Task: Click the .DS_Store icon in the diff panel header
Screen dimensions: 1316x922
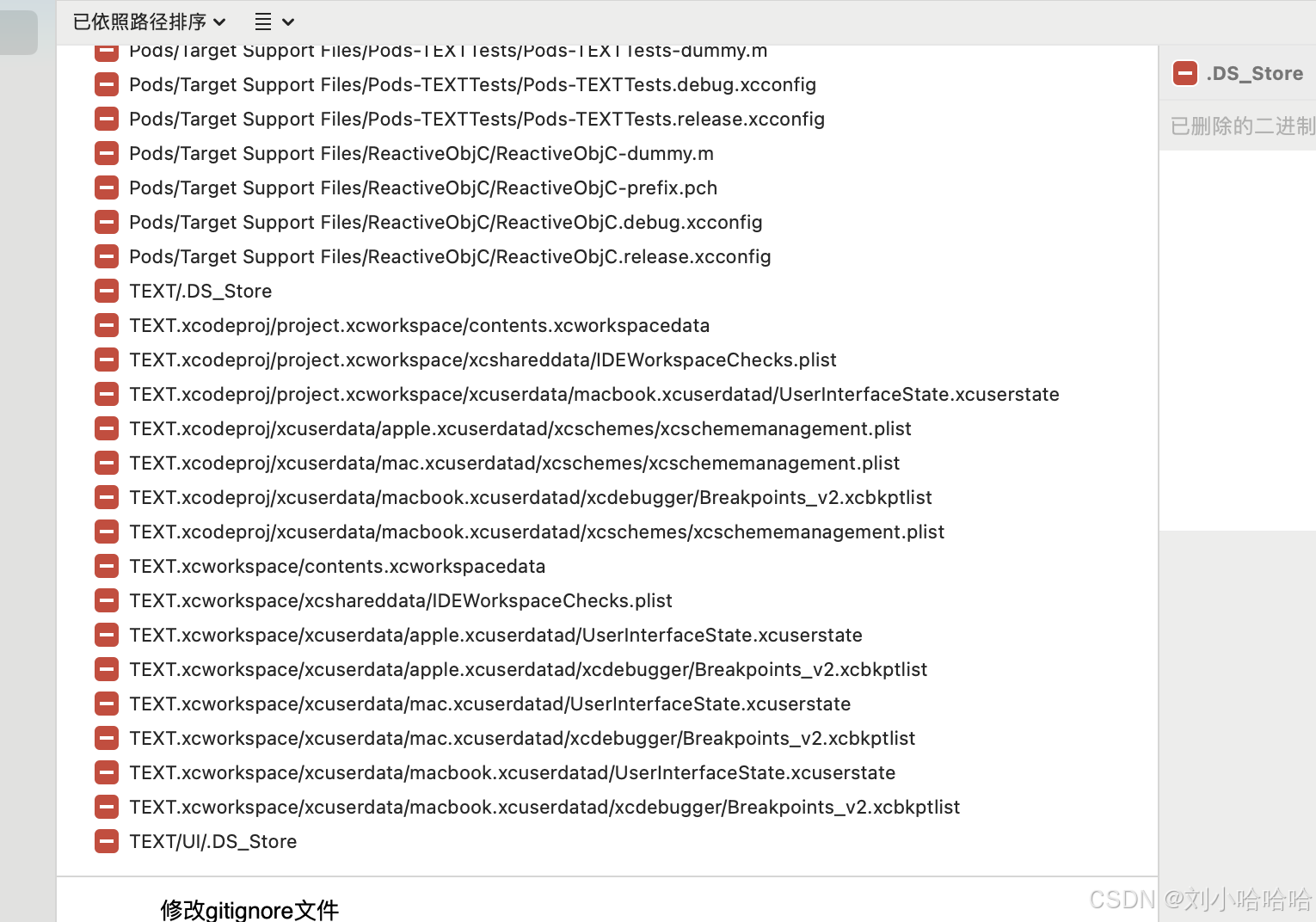Action: coord(1184,73)
